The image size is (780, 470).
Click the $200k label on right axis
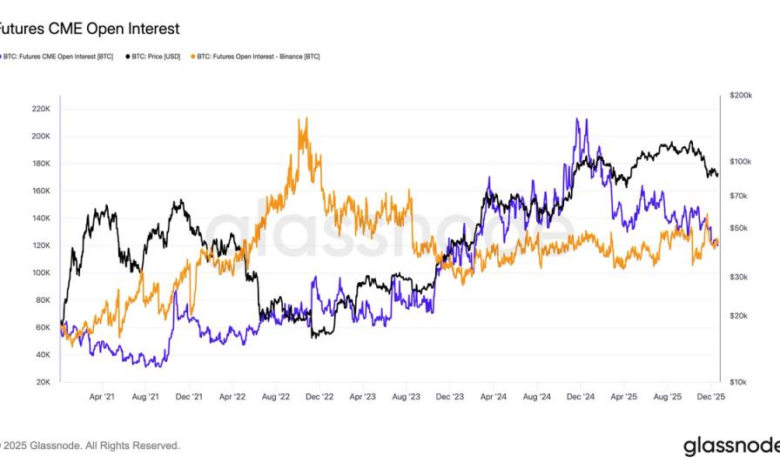point(742,95)
